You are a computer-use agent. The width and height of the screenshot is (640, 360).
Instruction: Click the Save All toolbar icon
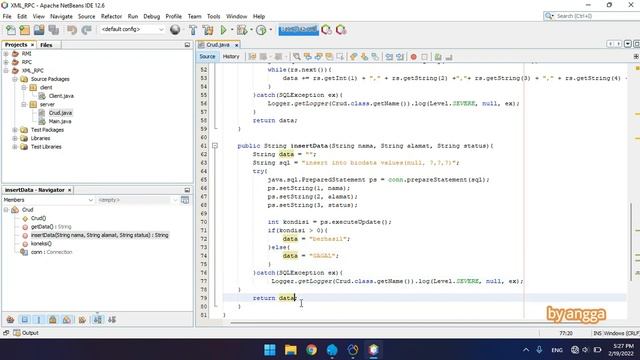[53, 30]
